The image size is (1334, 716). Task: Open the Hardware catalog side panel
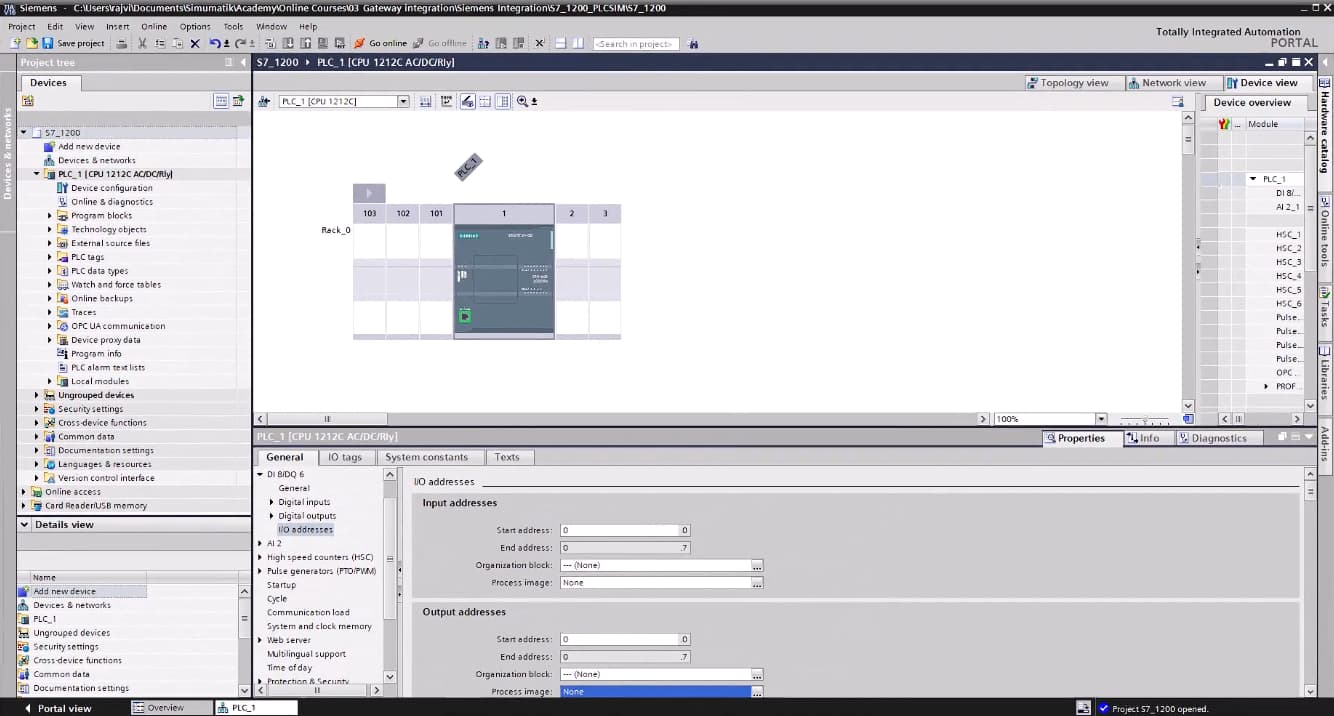click(x=1325, y=130)
